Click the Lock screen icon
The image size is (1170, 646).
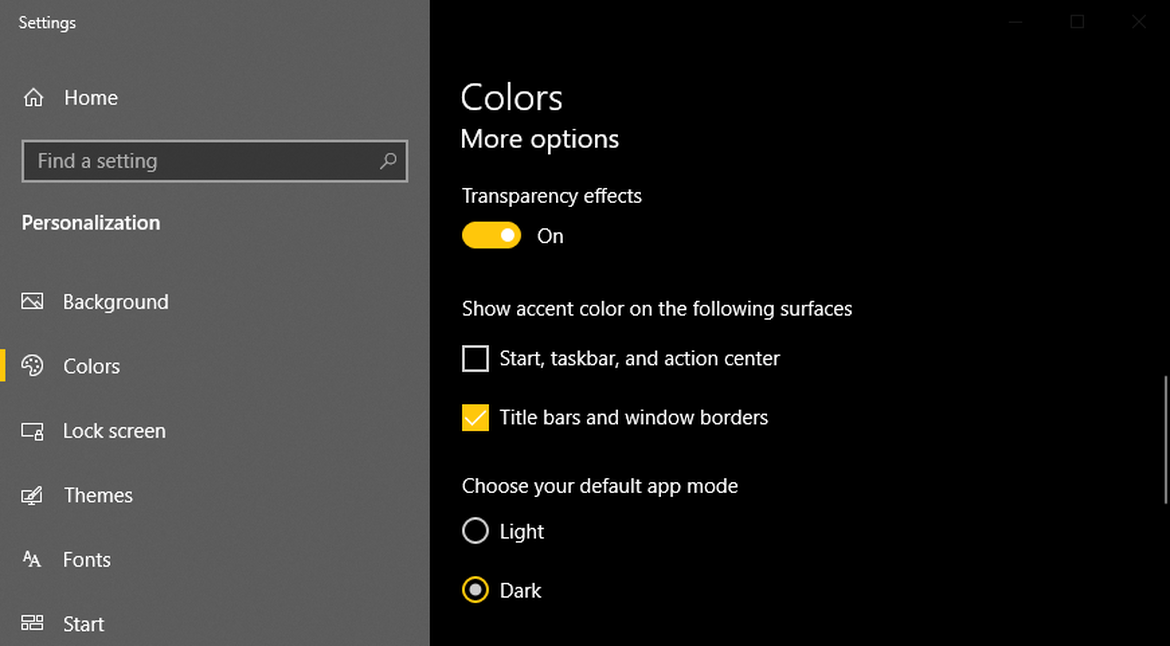(33, 431)
